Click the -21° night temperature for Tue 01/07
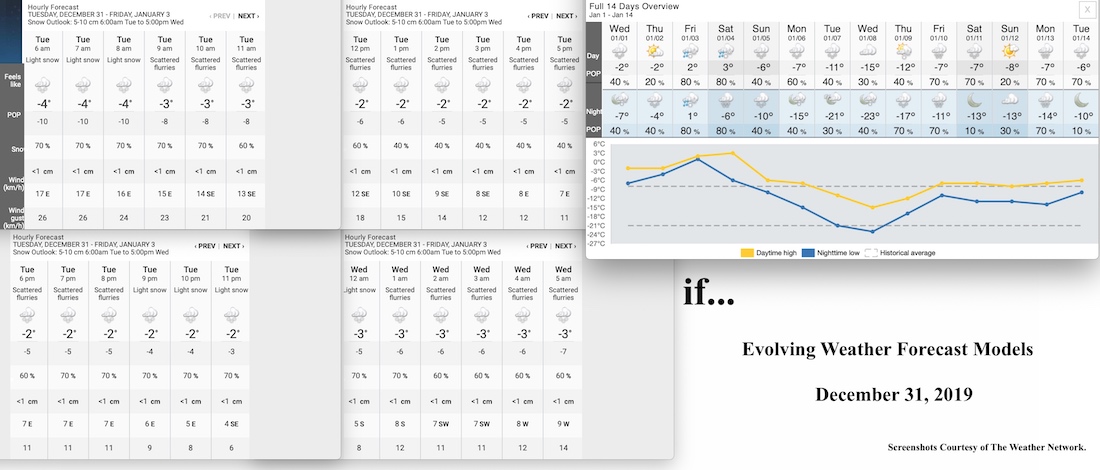Image resolution: width=1100 pixels, height=470 pixels. pos(832,116)
